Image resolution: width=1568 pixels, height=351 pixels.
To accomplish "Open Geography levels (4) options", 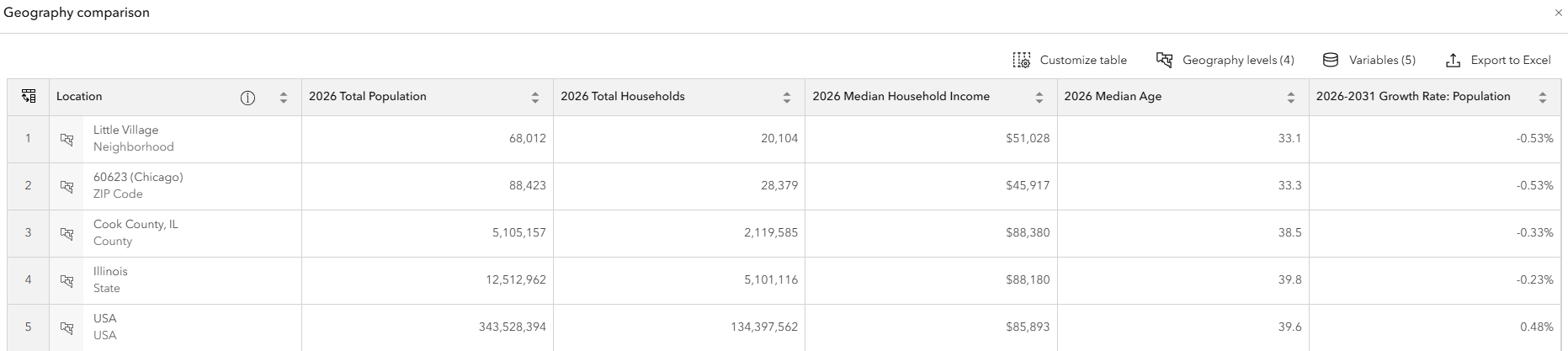I will pos(1225,60).
